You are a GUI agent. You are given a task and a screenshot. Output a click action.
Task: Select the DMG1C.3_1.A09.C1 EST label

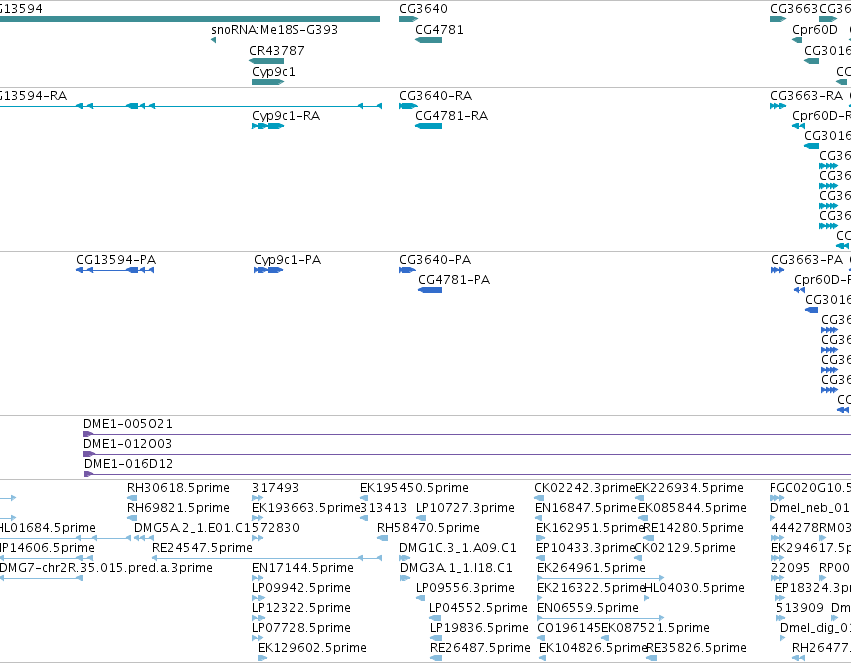(x=458, y=548)
